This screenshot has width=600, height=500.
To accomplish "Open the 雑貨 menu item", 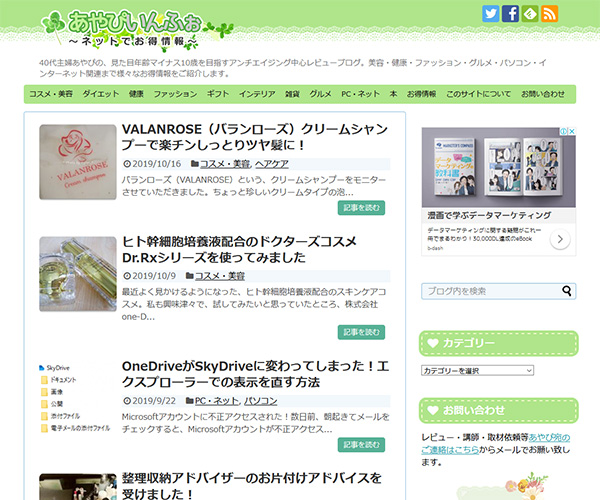I will pyautogui.click(x=292, y=94).
